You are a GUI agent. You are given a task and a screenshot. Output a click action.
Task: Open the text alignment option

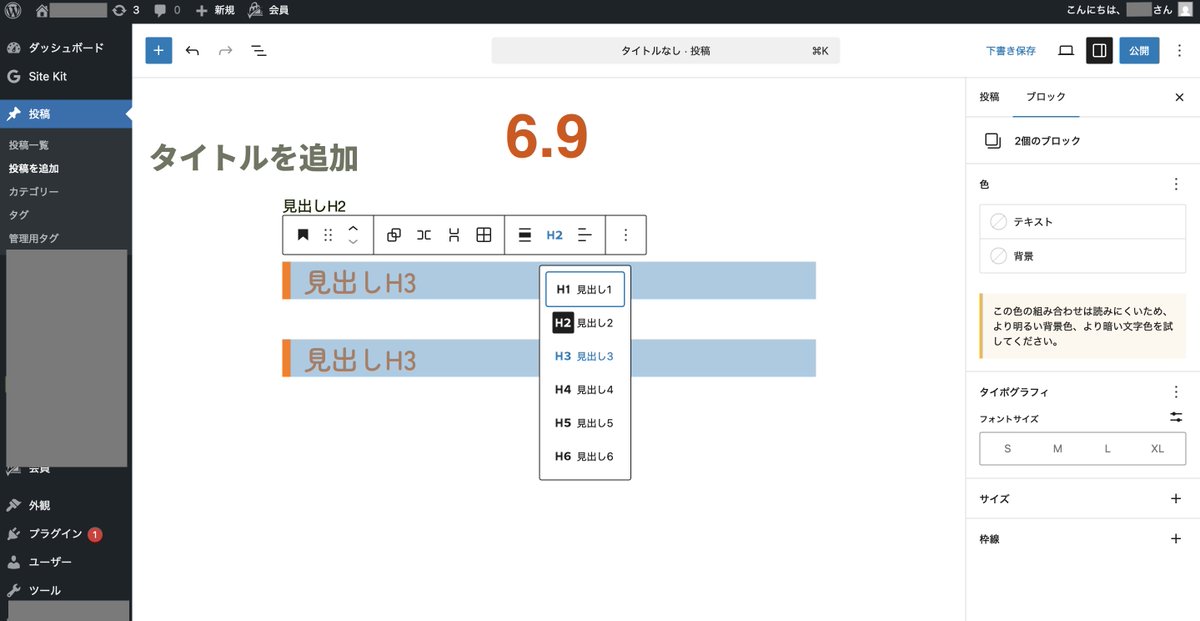point(585,235)
